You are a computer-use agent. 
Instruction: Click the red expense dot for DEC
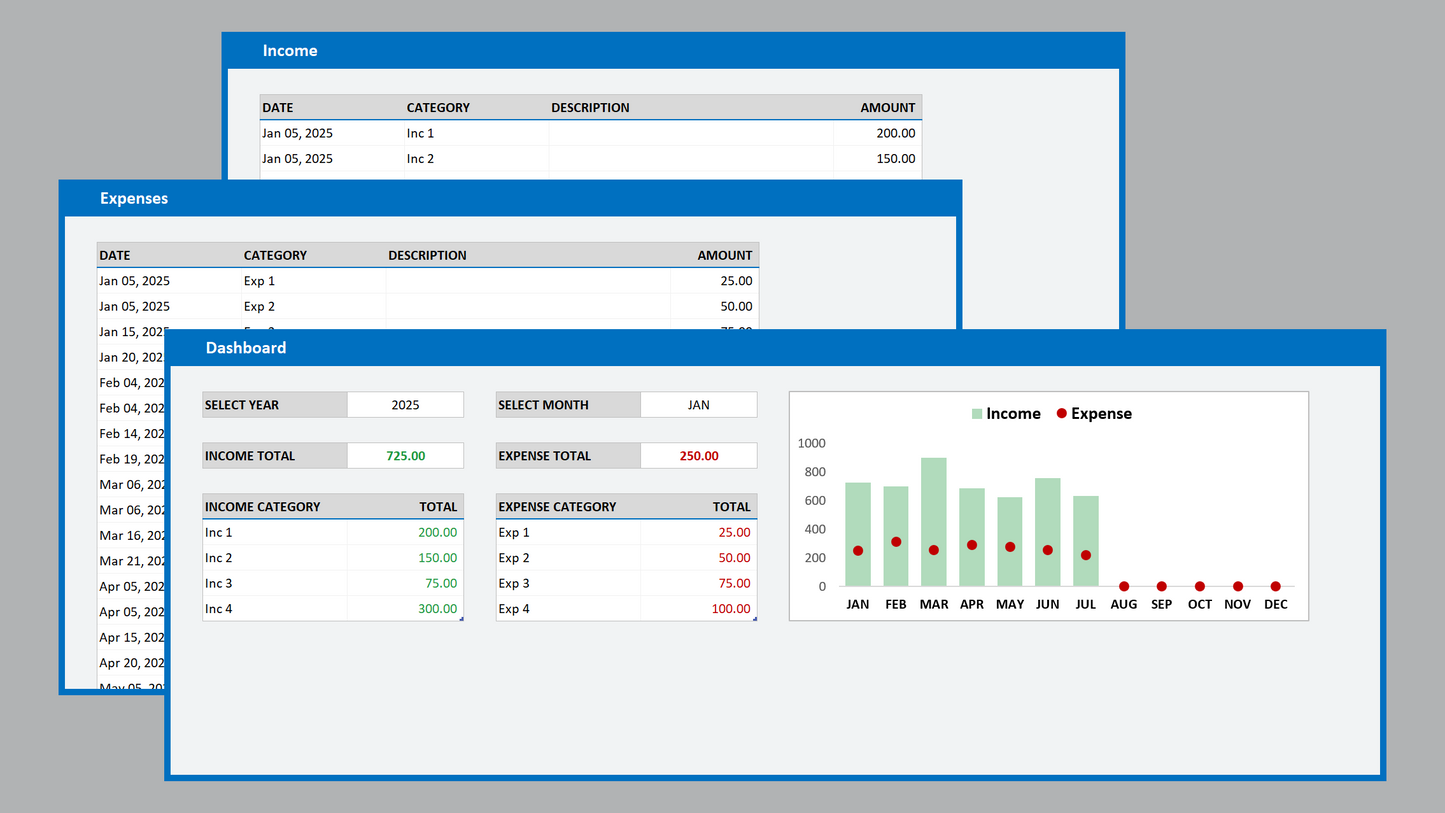tap(1275, 586)
